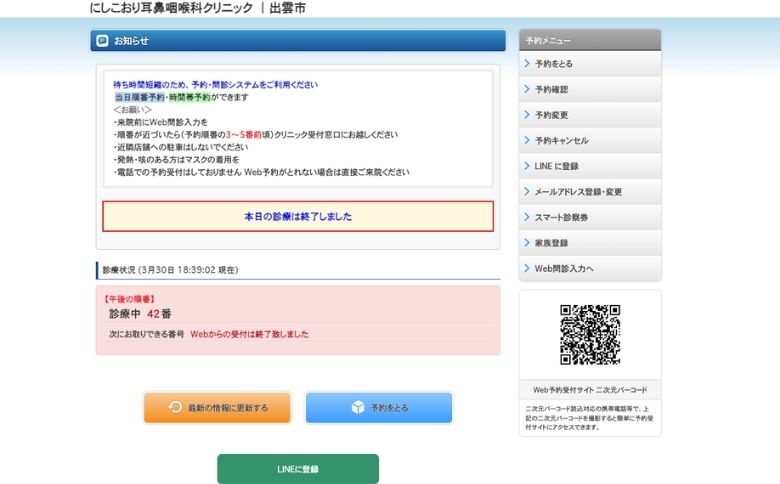This screenshot has height=484, width=780.
Task: Click the chevron beside 予約をとる in the menu
Action: 527,63
